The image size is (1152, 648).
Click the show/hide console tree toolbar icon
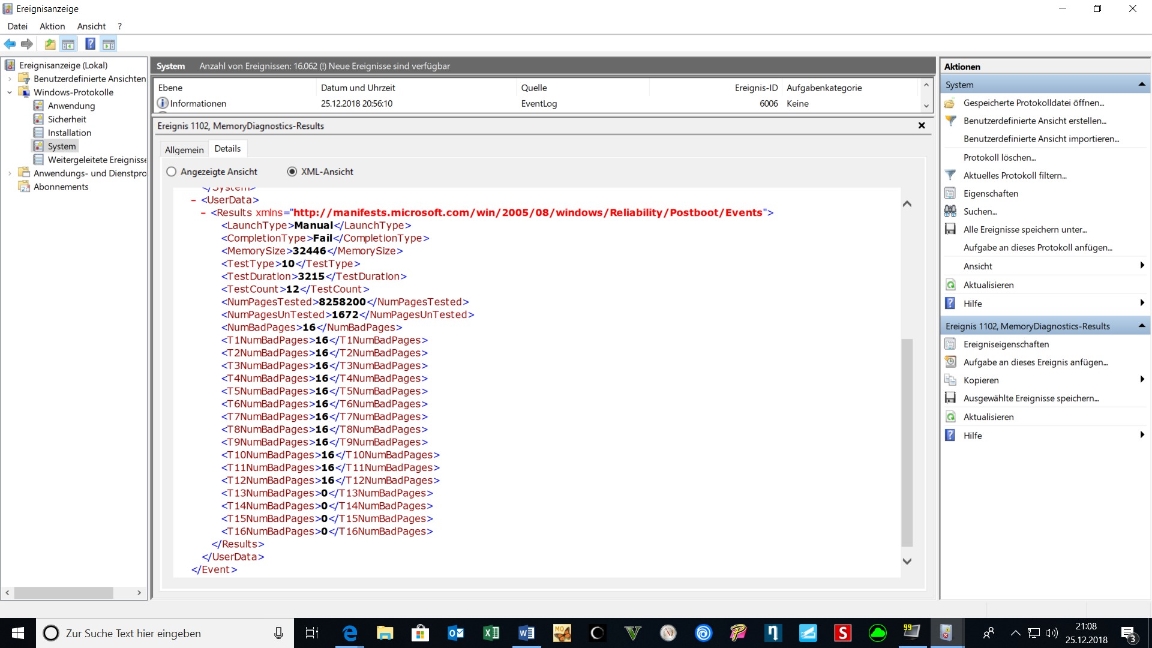coord(68,45)
